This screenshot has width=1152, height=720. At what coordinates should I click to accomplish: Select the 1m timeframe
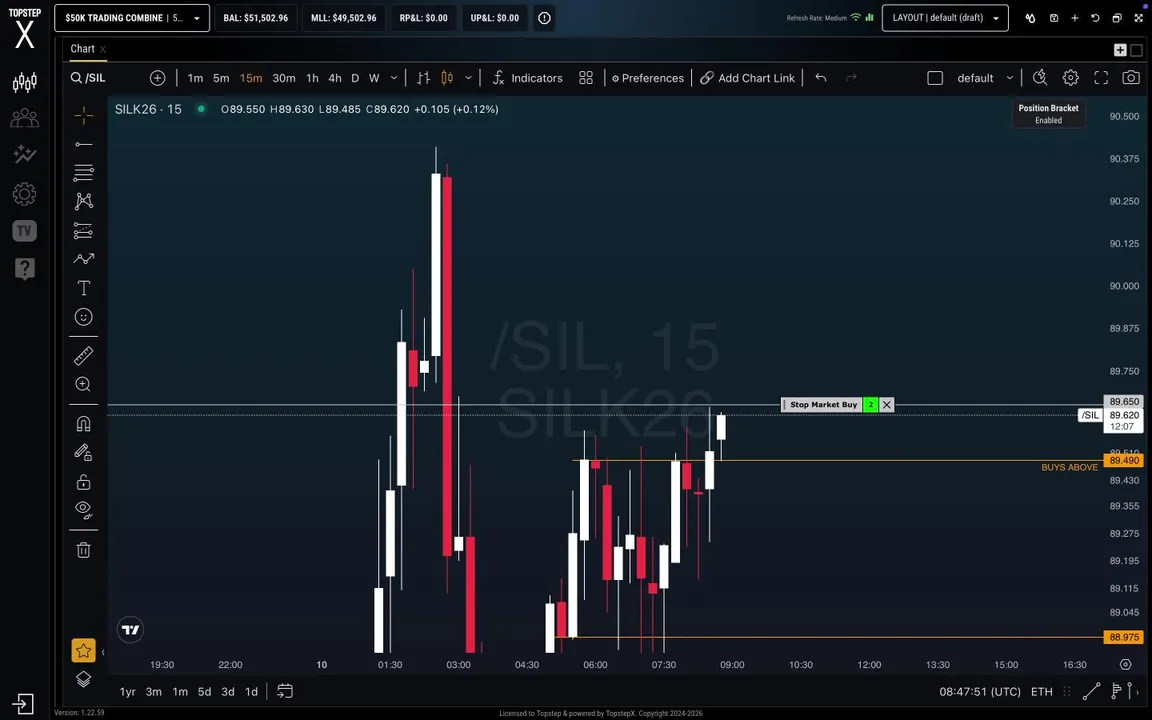click(x=195, y=78)
